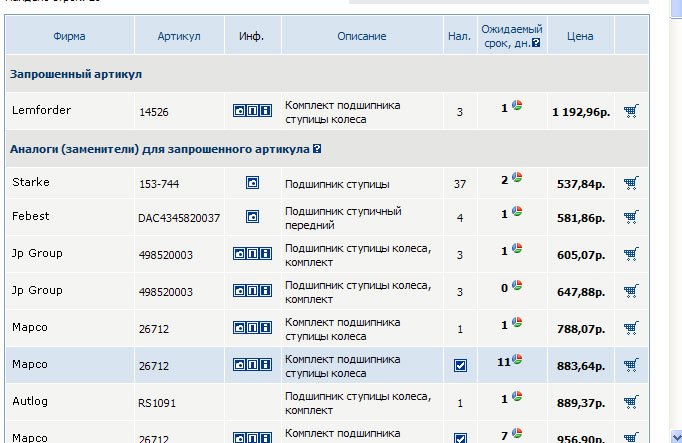682x443 pixels.
Task: Click 'Подшипник ступичный передний' description
Action: coord(343,218)
